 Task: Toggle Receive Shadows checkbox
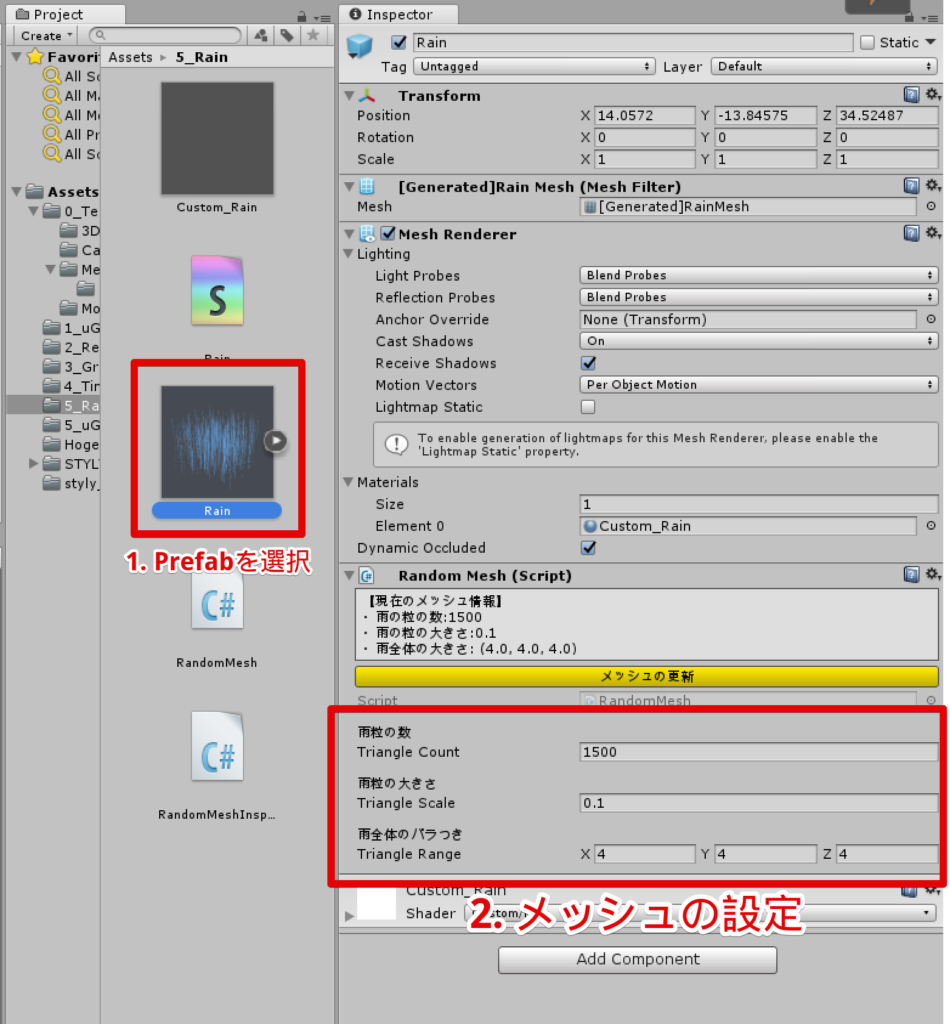[x=588, y=363]
